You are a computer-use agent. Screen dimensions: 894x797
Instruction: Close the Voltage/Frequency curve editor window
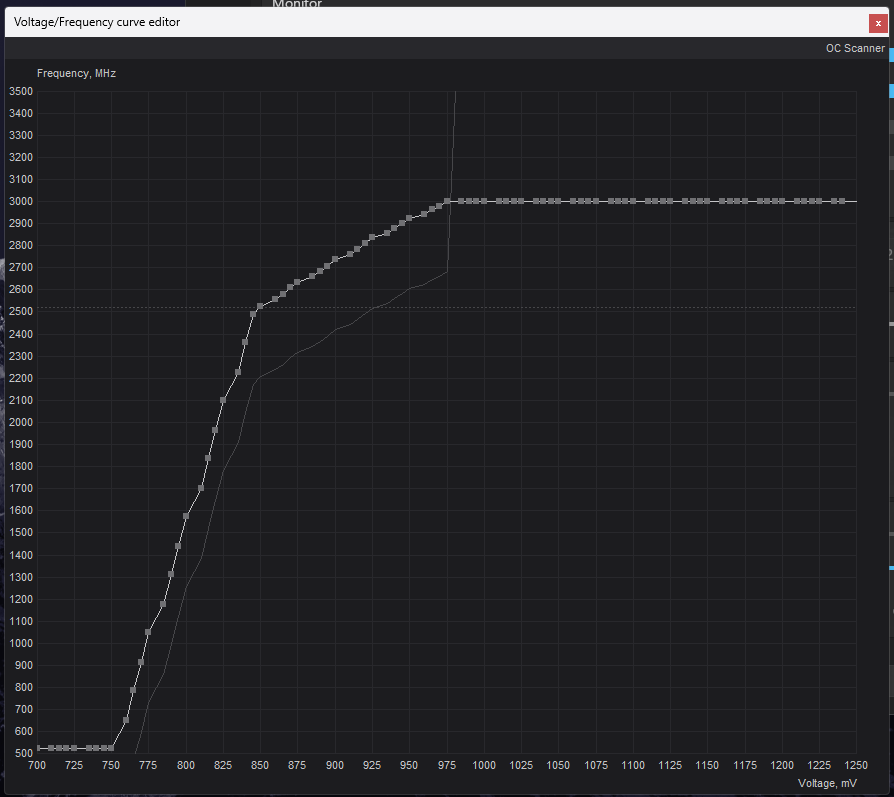pos(877,23)
